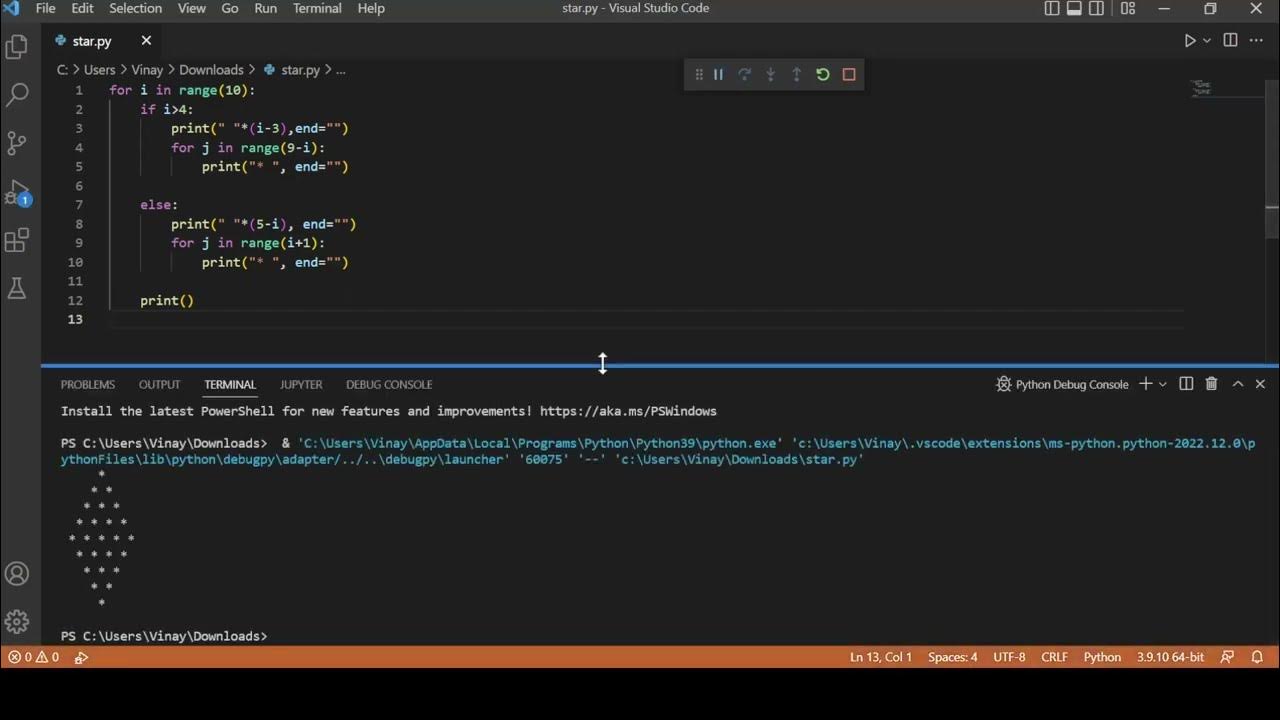The width and height of the screenshot is (1280, 720).
Task: Expand the run file dropdown arrow
Action: (x=1207, y=41)
